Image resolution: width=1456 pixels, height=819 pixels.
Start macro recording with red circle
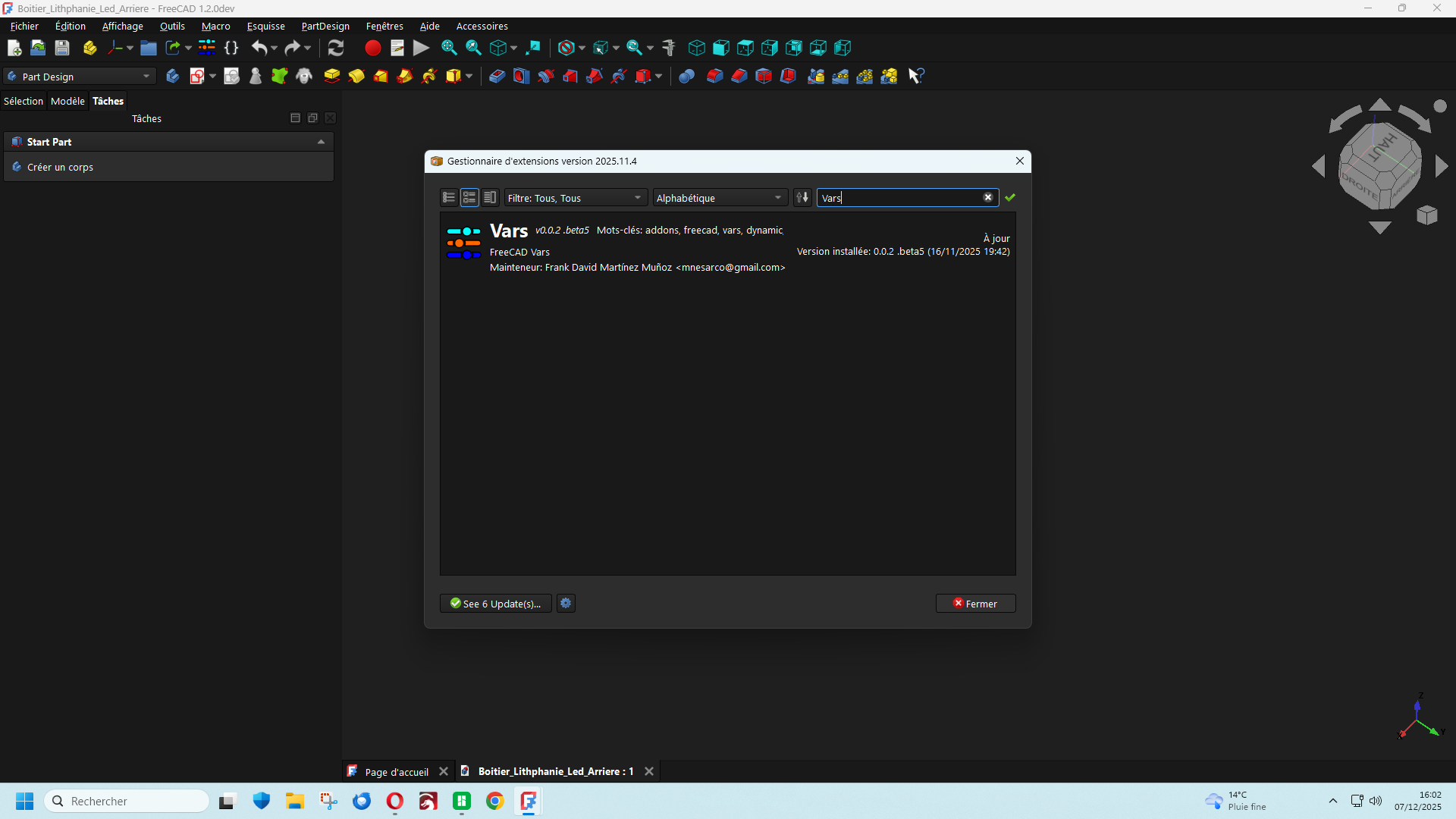point(372,48)
